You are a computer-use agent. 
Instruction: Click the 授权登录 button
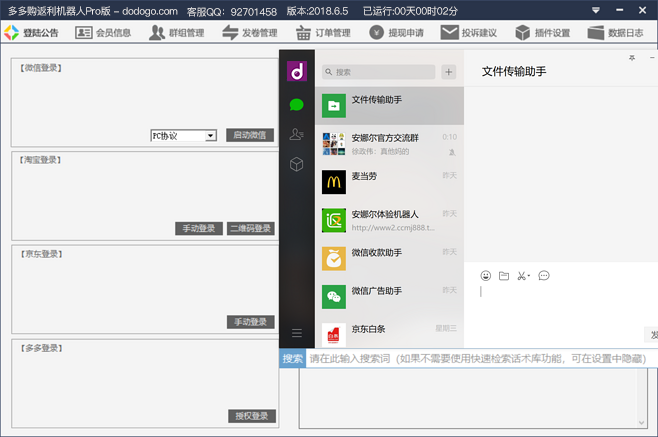click(252, 416)
